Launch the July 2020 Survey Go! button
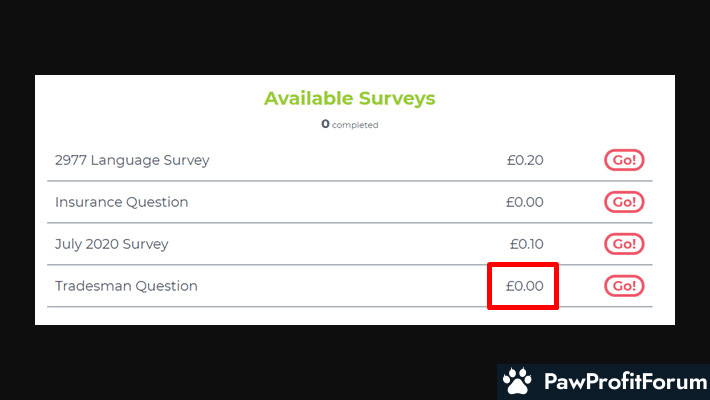This screenshot has width=710, height=400. pyautogui.click(x=624, y=244)
